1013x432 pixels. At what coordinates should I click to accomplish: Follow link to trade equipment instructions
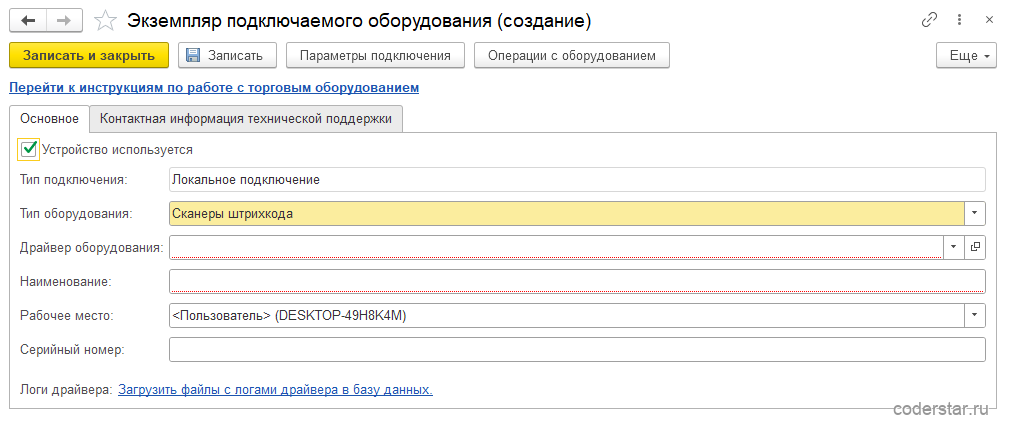tap(214, 87)
